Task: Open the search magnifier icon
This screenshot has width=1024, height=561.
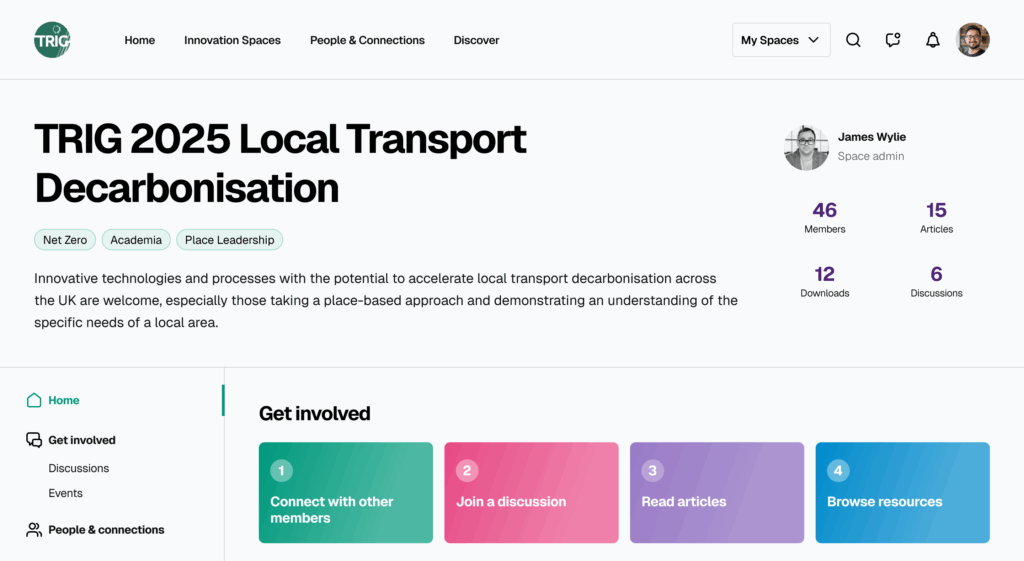Action: click(x=853, y=40)
